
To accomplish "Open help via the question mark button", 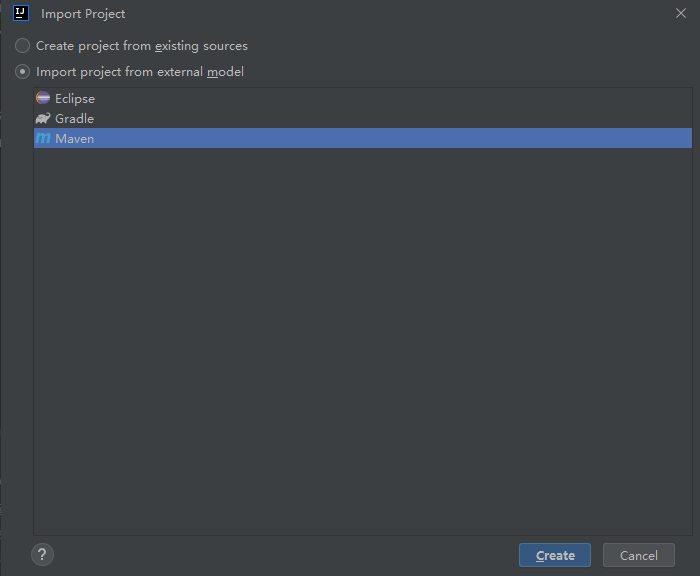I will pyautogui.click(x=42, y=554).
